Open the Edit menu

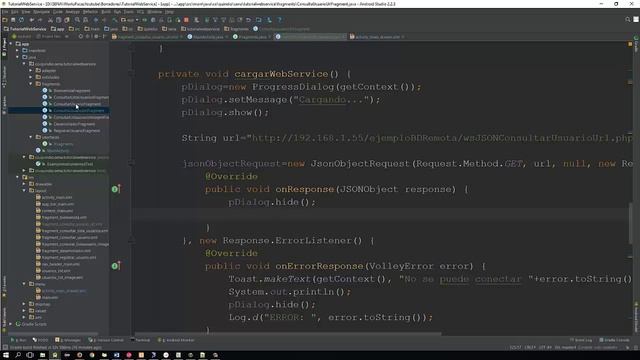point(15,12)
